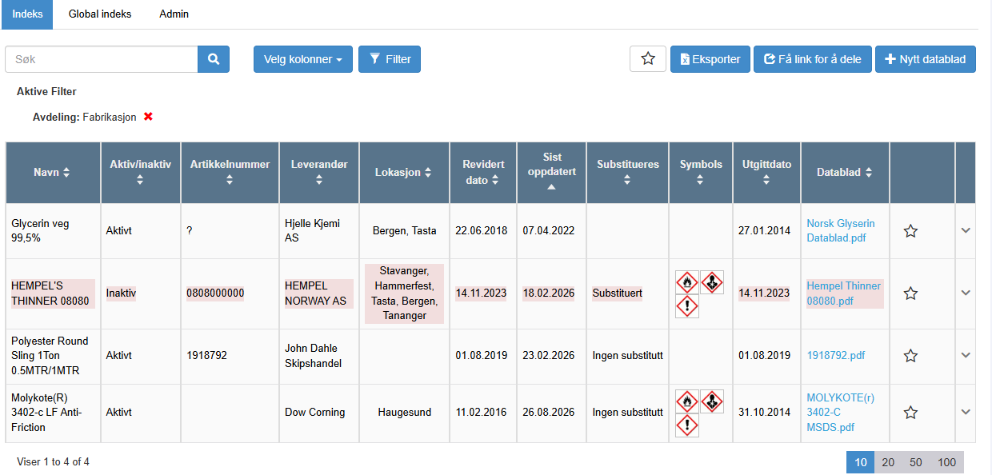Sort by Datablad column
The width and height of the screenshot is (992, 475).
point(845,172)
